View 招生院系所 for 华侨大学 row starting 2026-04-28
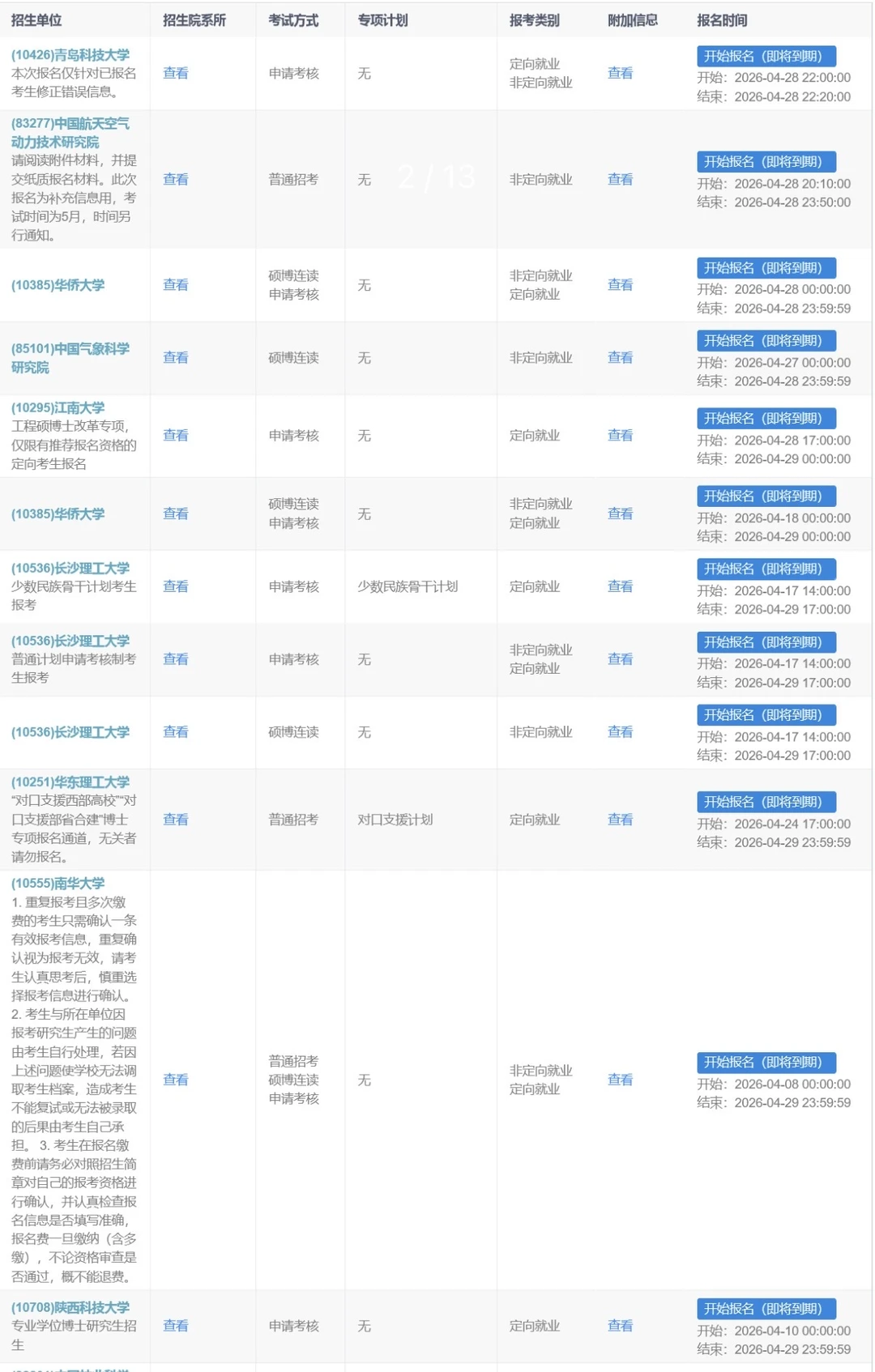This screenshot has width=875, height=1372. 176,284
